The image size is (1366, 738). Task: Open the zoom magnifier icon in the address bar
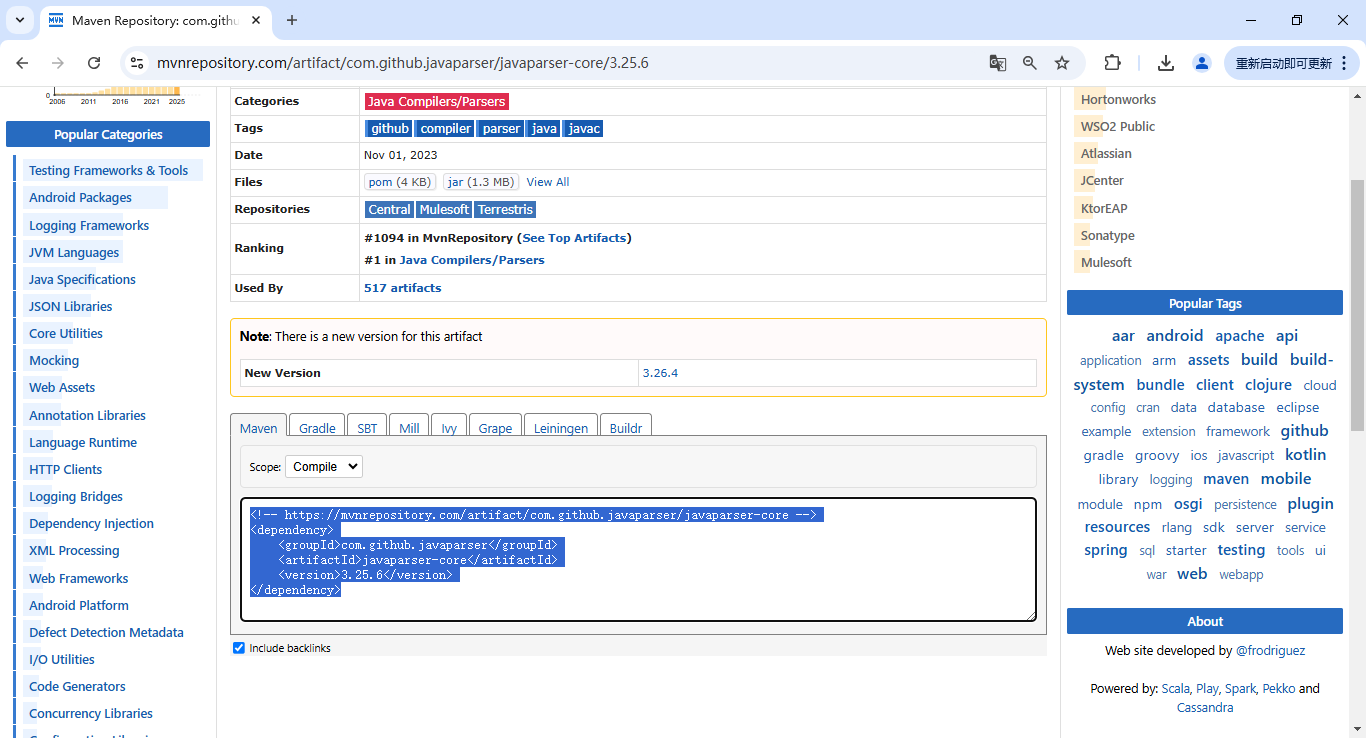(1030, 63)
